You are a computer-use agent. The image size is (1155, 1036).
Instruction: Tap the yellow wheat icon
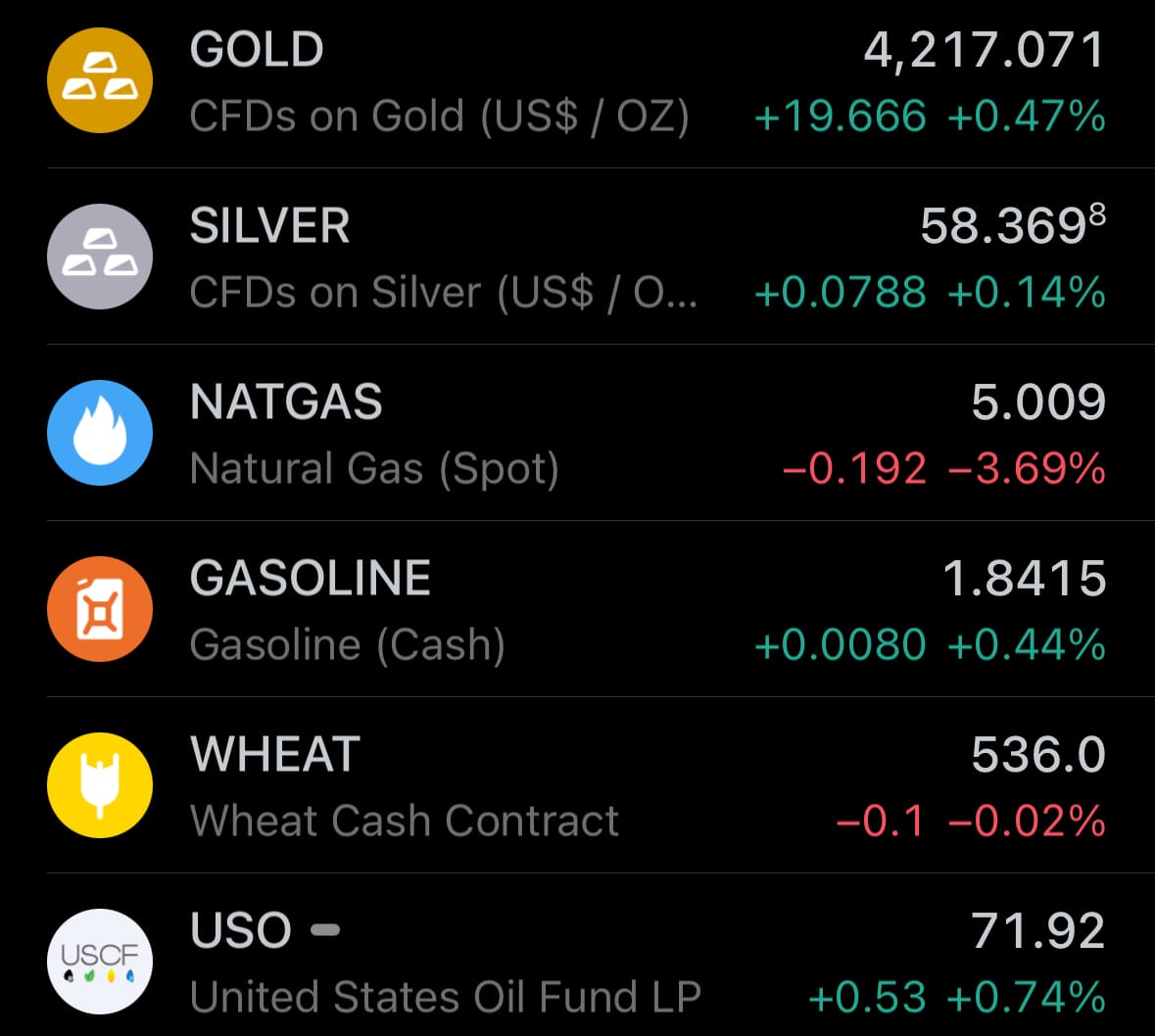point(100,785)
